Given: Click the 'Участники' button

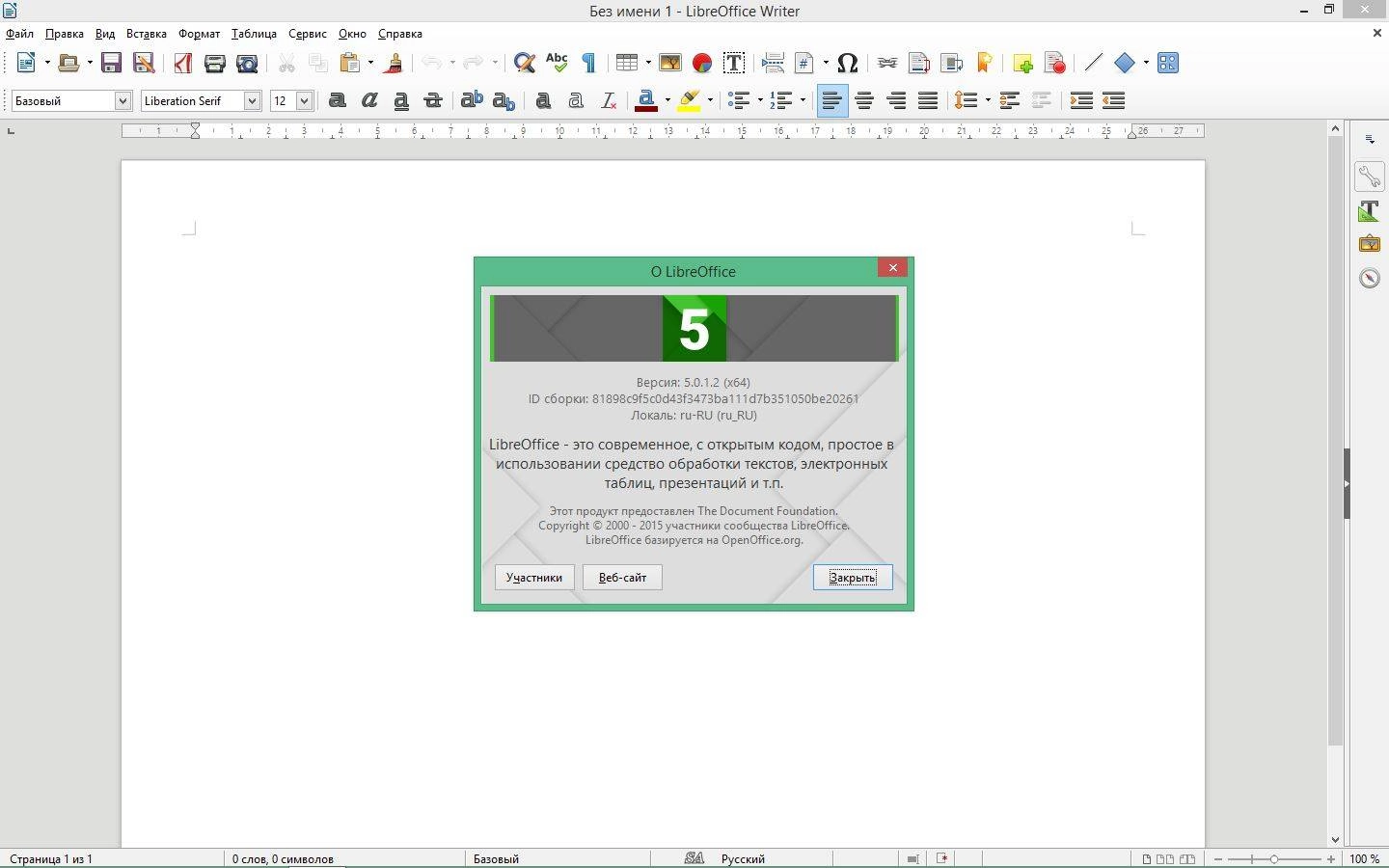Looking at the screenshot, I should click(534, 577).
